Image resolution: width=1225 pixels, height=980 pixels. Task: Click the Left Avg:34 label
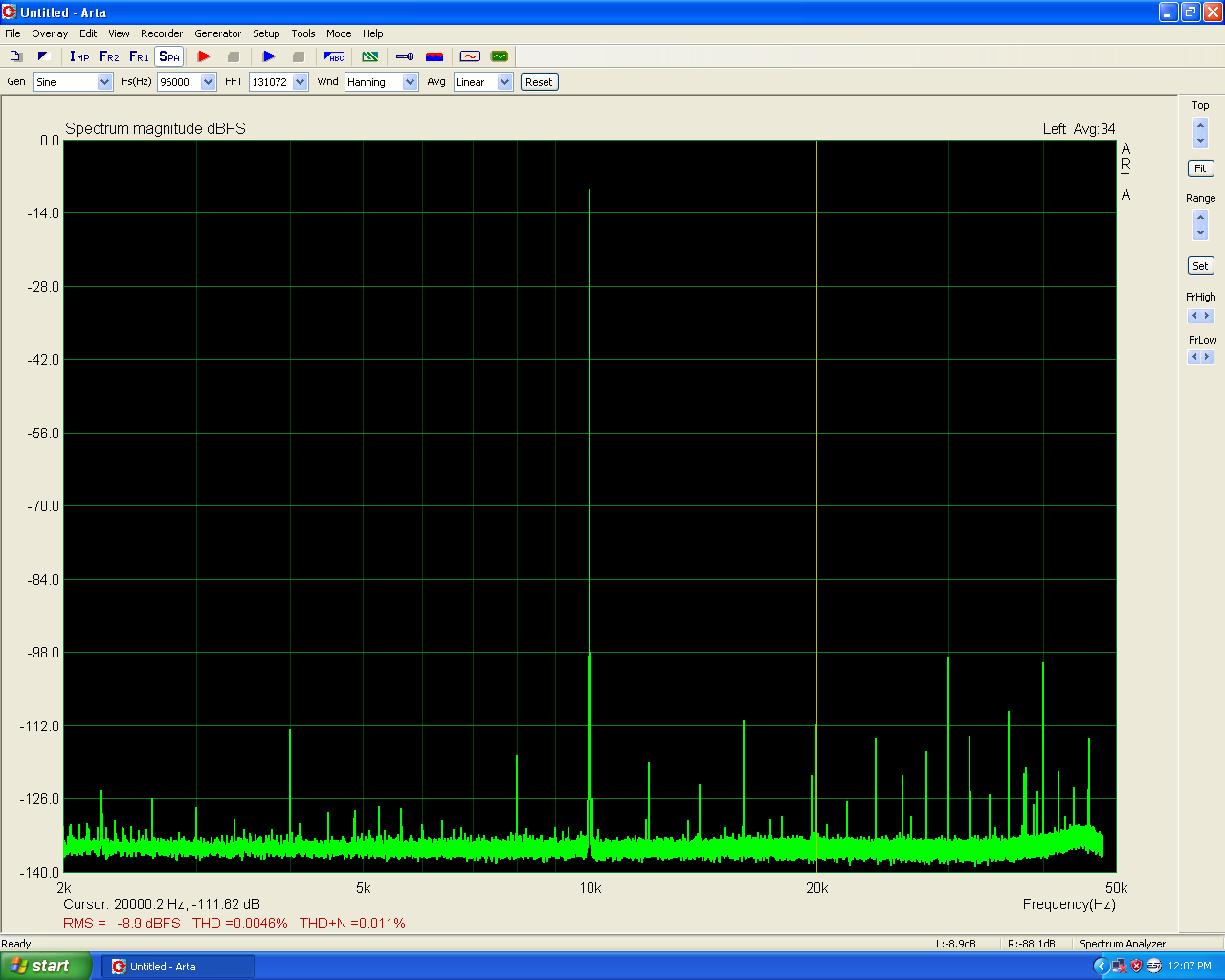click(1080, 129)
